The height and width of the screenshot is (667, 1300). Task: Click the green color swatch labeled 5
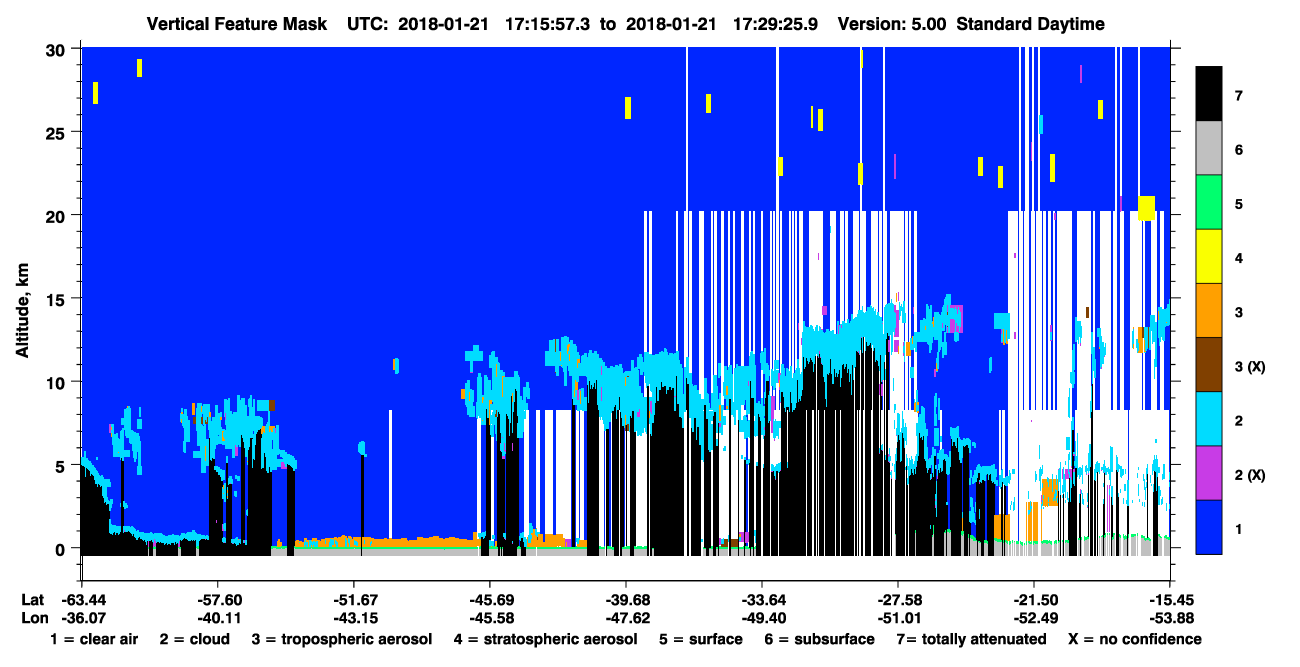point(1209,203)
